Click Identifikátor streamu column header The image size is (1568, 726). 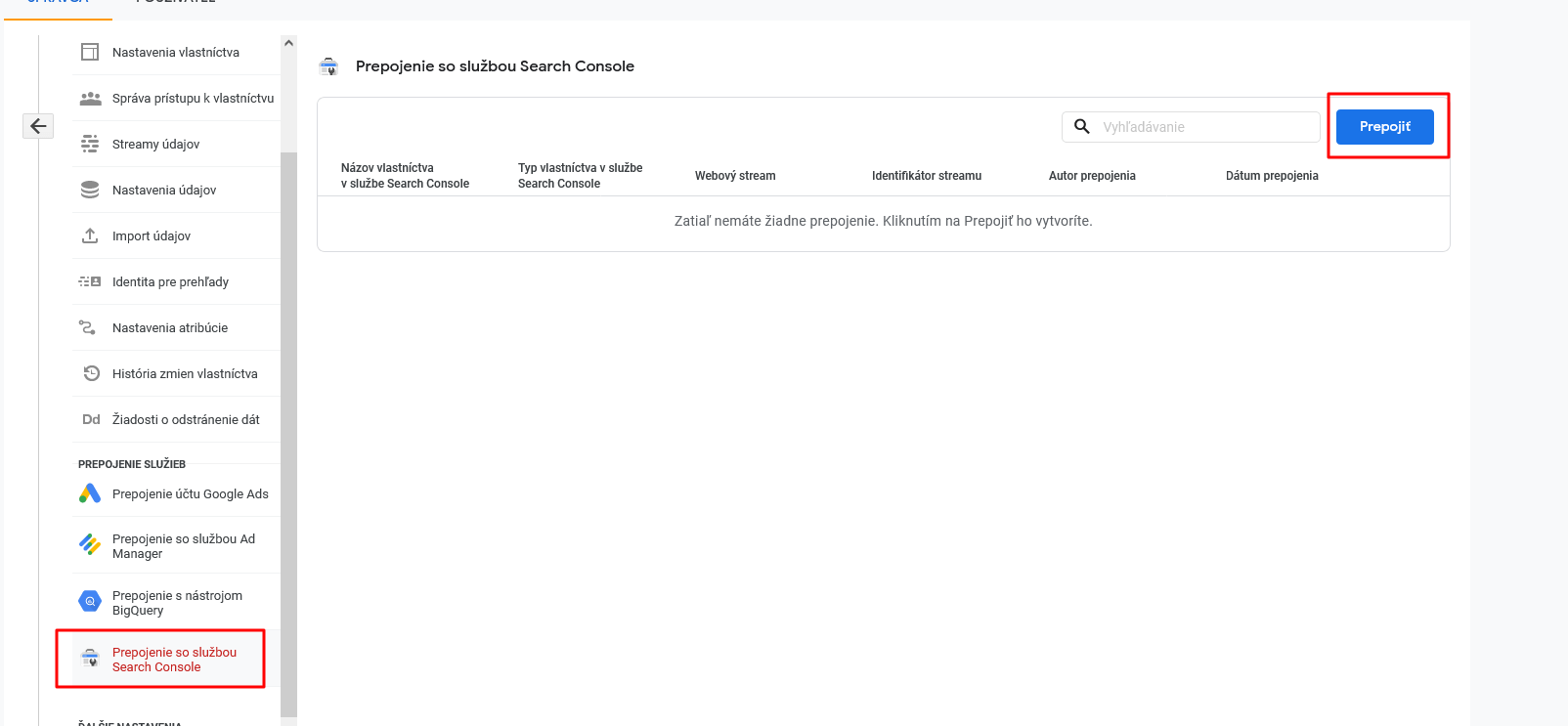(x=927, y=176)
